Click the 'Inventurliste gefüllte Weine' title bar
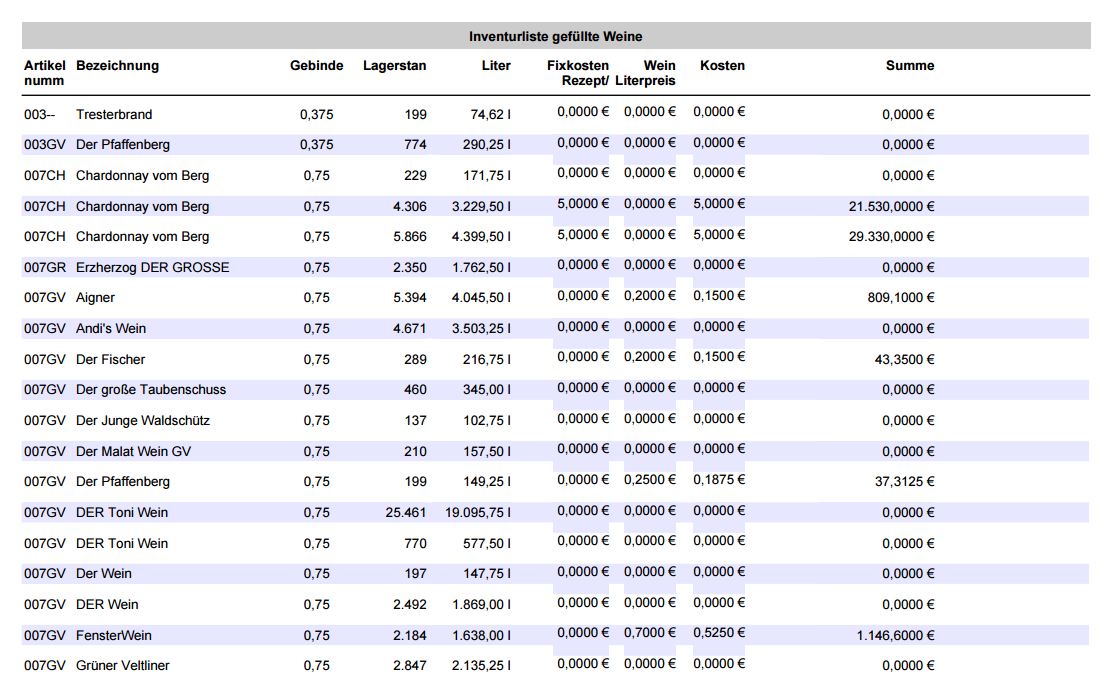The height and width of the screenshot is (686, 1106). coord(556,36)
